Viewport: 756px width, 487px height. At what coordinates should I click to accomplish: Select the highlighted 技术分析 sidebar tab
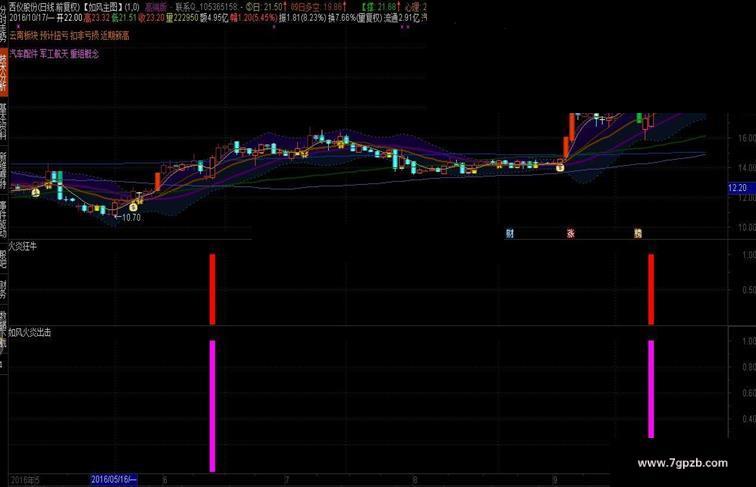(x=3, y=72)
